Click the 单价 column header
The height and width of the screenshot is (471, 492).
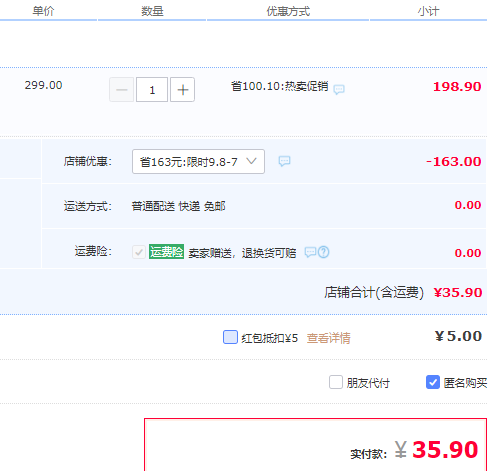tap(43, 11)
